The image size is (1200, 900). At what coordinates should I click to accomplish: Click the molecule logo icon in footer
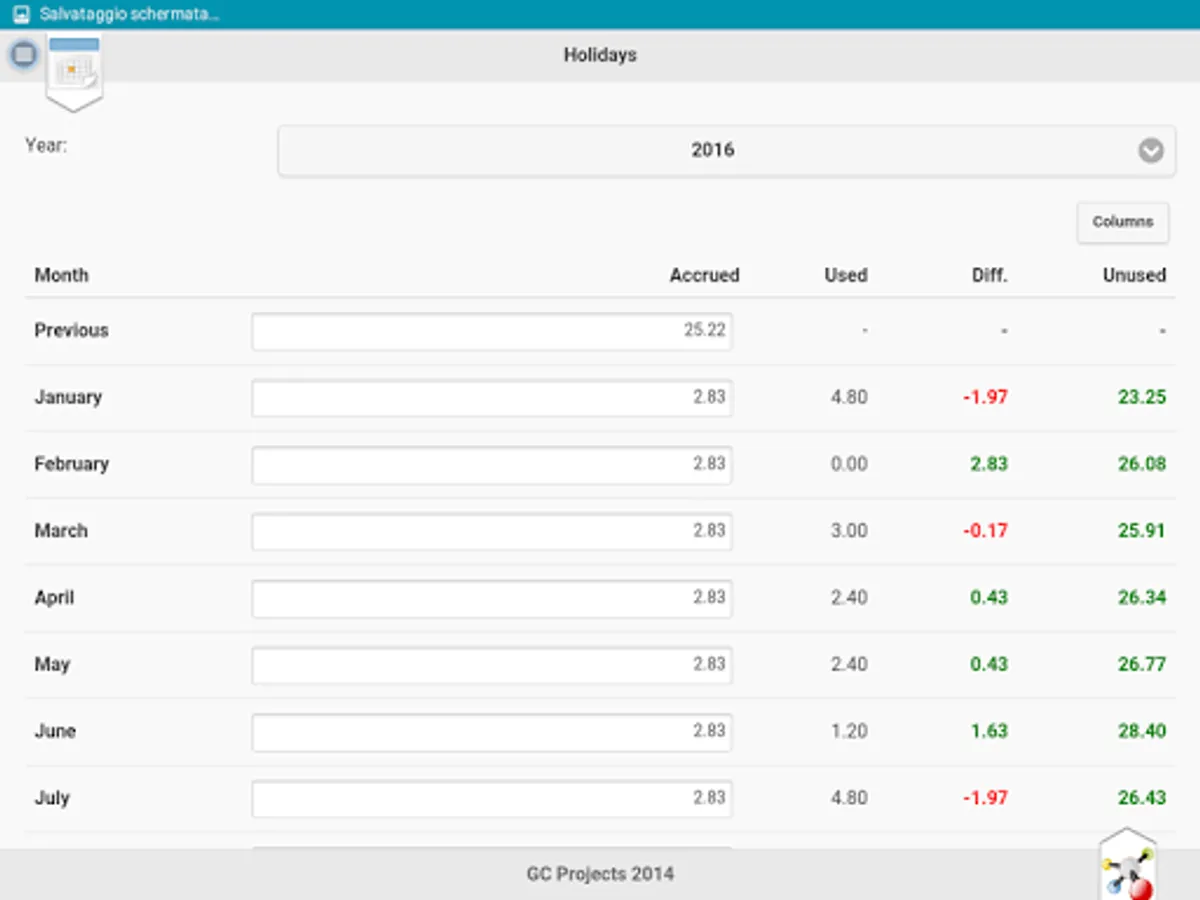[1128, 868]
